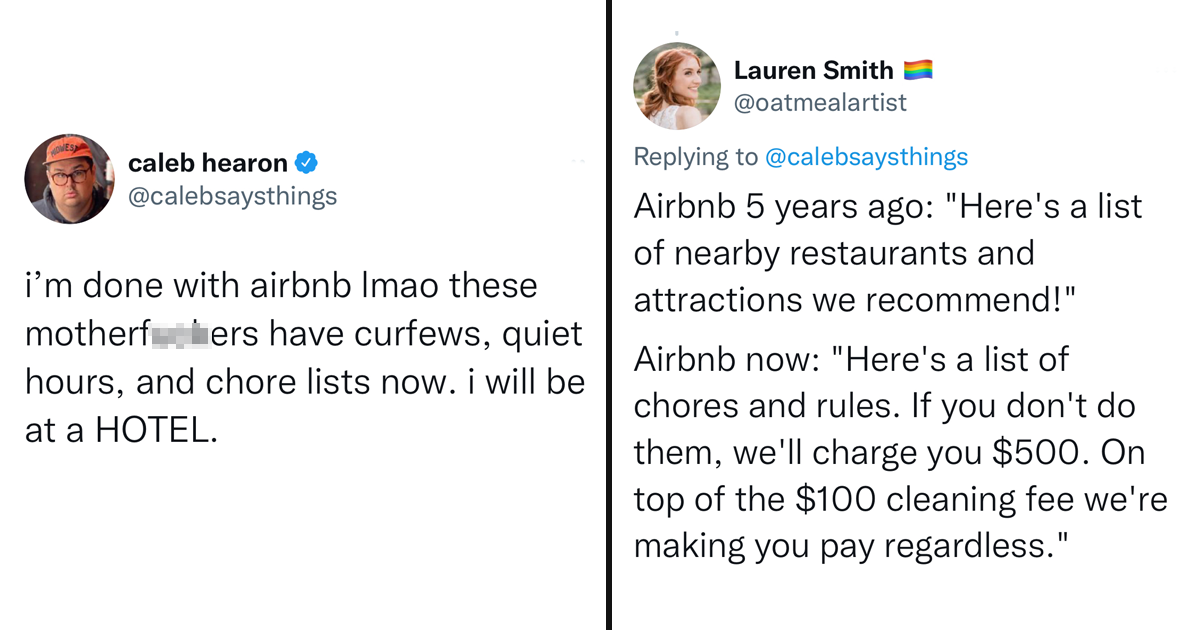Click the blue verified badge beside caleb hearon
Image resolution: width=1200 pixels, height=630 pixels.
point(309,163)
